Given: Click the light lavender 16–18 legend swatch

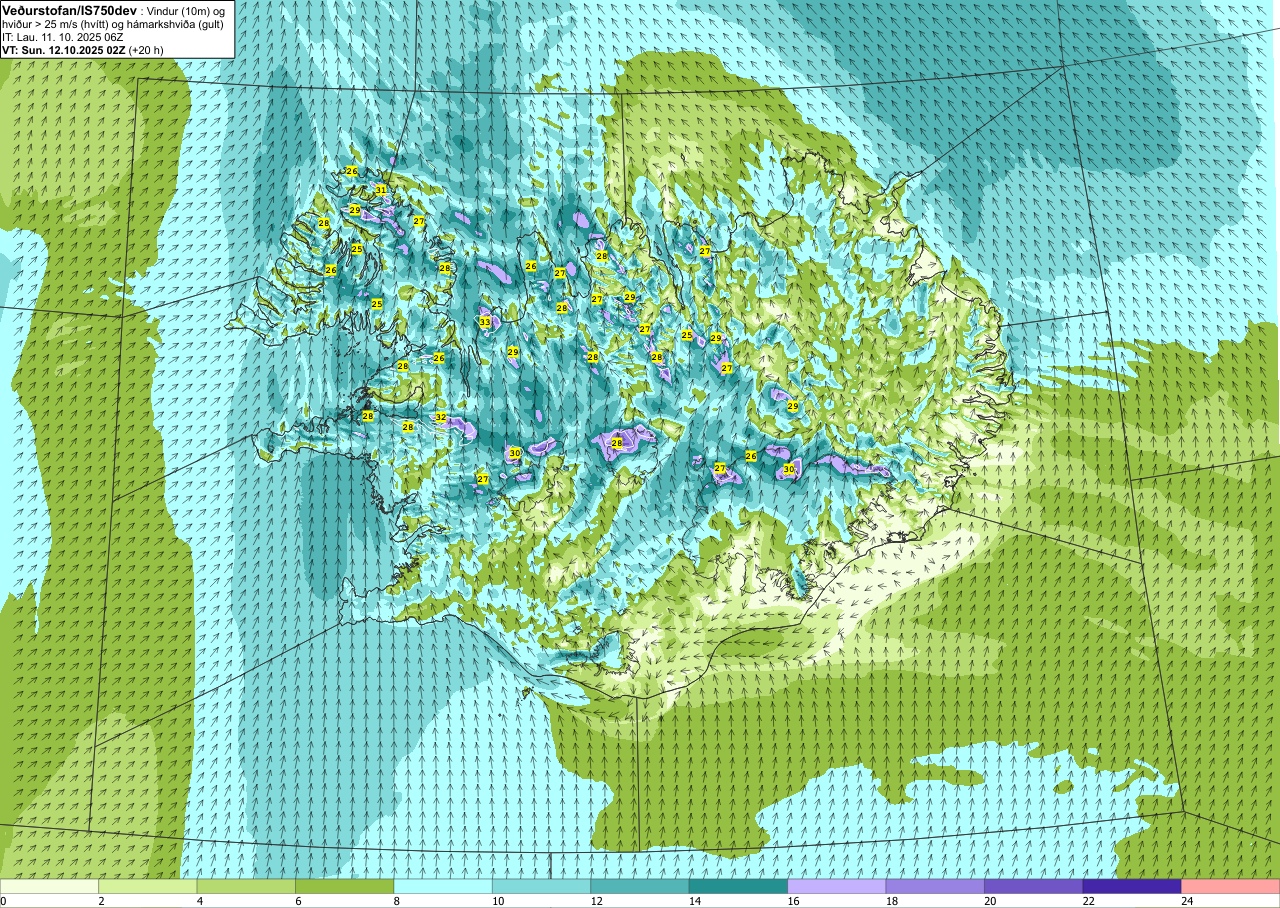Looking at the screenshot, I should click(x=837, y=886).
